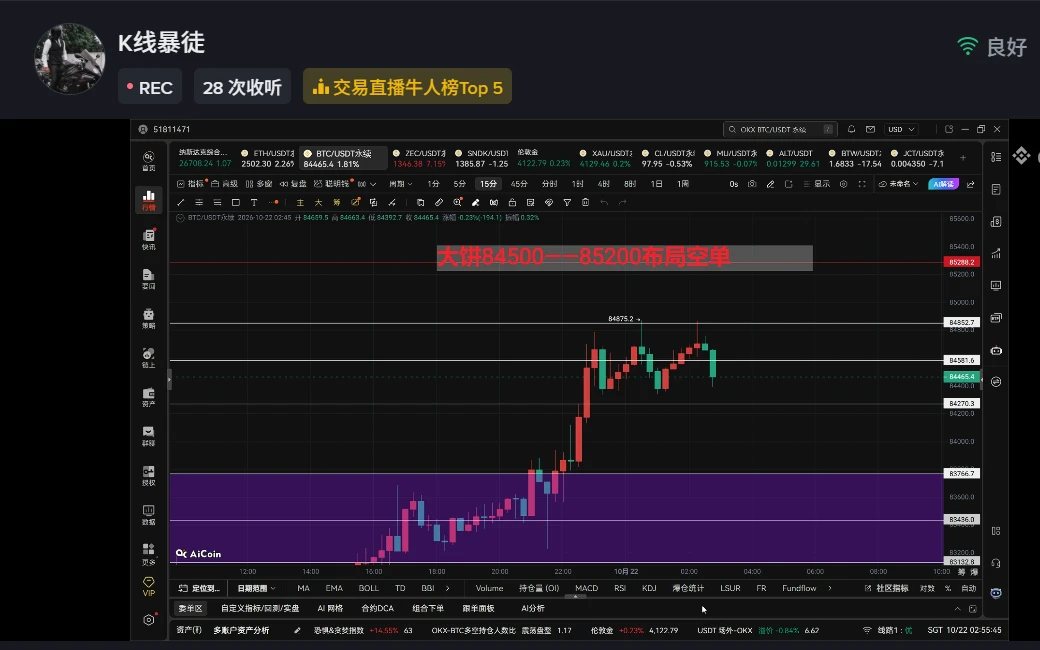Click the filter funnel icon in drawing toolbar
Viewport: 1040px width, 650px height.
tap(567, 202)
